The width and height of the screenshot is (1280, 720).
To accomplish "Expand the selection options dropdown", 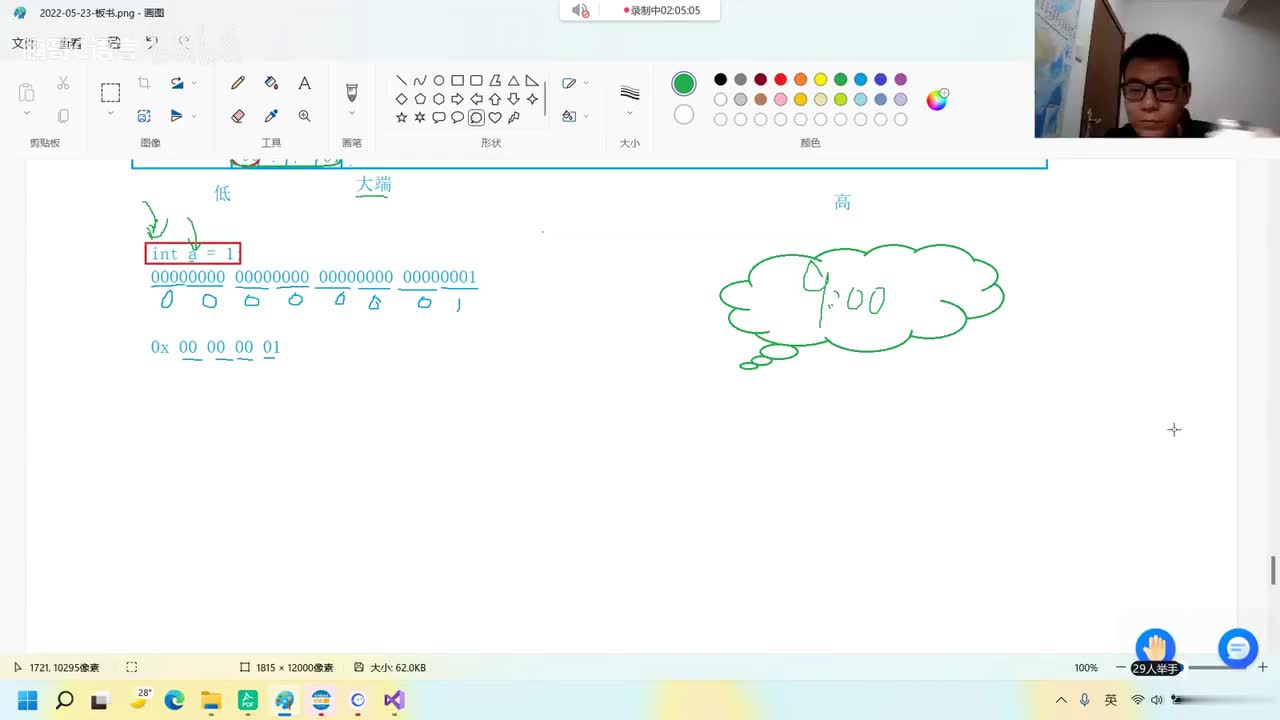I will pos(110,113).
